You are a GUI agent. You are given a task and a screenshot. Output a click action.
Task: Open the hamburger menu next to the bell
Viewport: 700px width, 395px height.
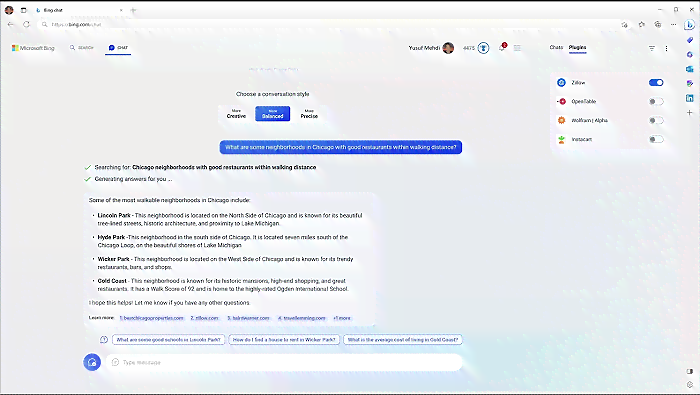(517, 48)
